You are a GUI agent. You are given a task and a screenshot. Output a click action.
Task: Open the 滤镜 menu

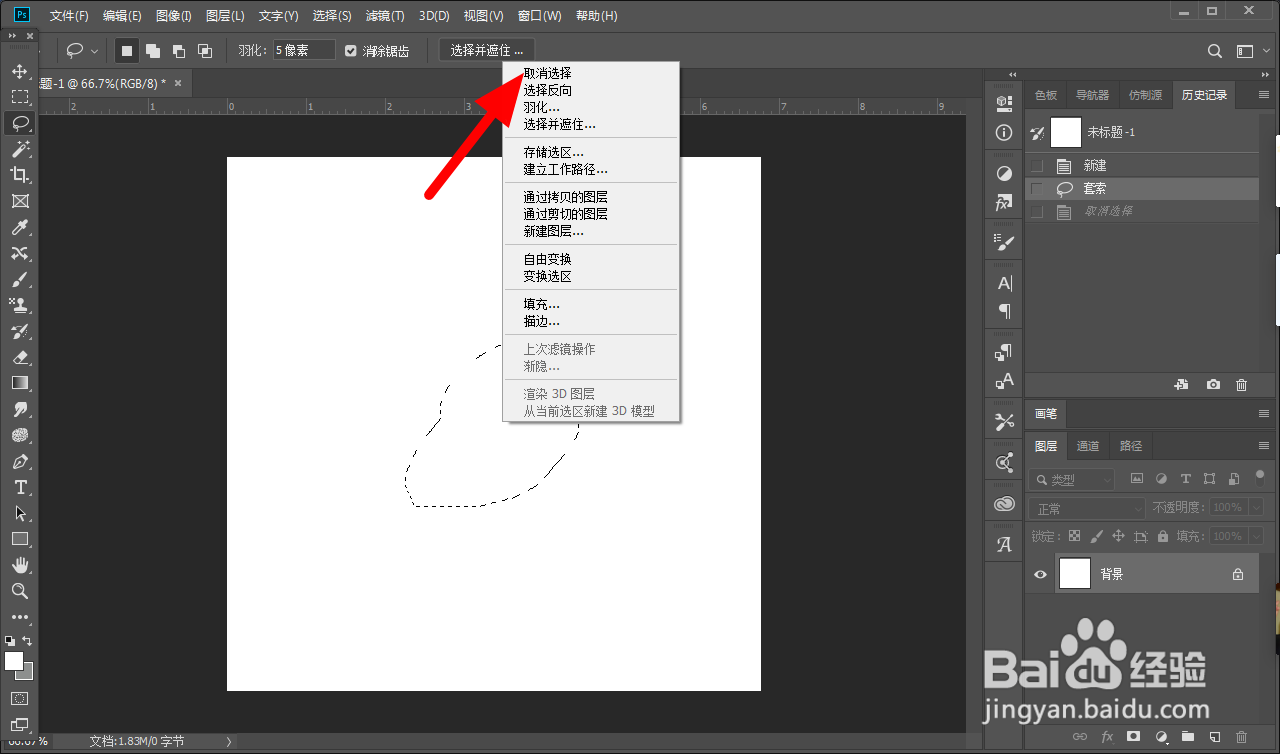(x=384, y=15)
